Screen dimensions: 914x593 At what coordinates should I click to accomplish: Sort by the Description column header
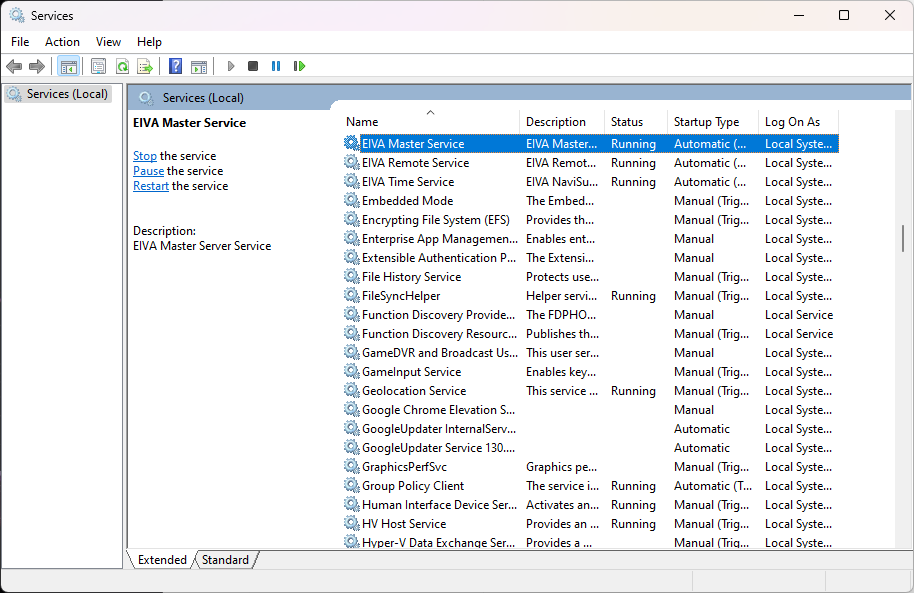[561, 121]
